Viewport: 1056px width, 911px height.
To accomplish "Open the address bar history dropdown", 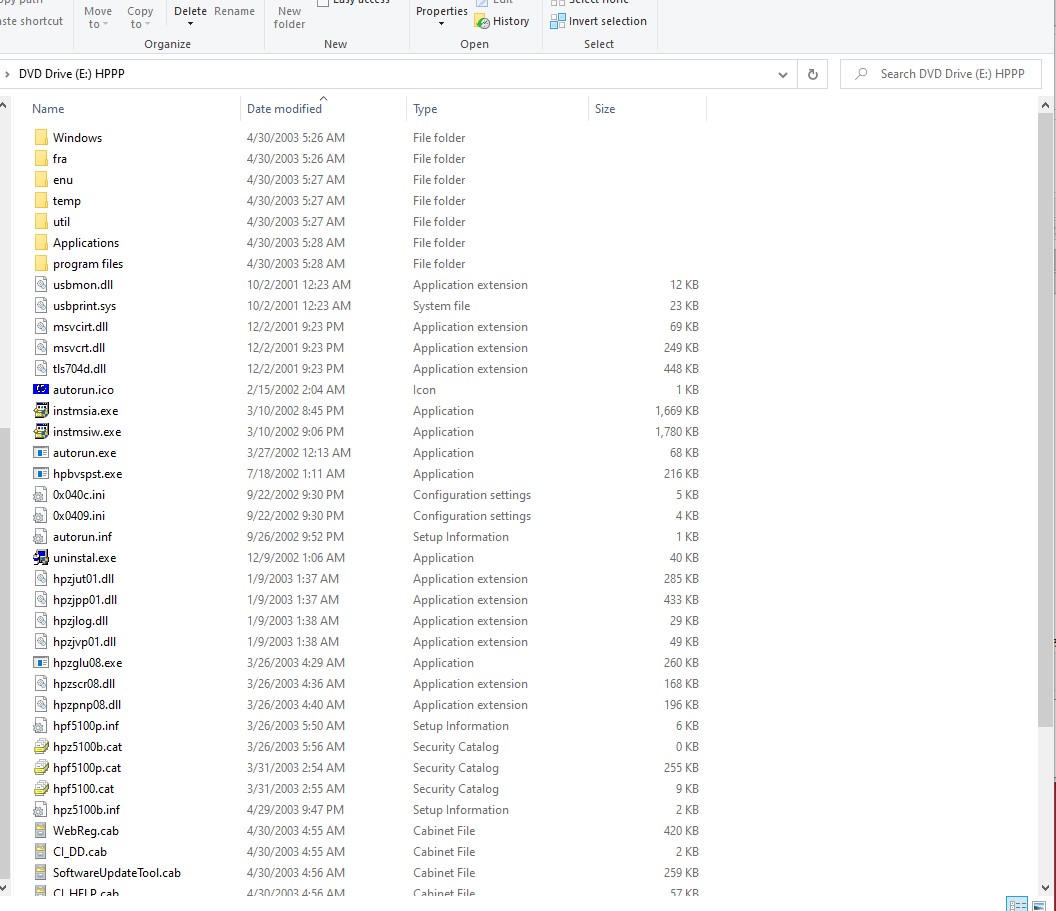I will 783,74.
